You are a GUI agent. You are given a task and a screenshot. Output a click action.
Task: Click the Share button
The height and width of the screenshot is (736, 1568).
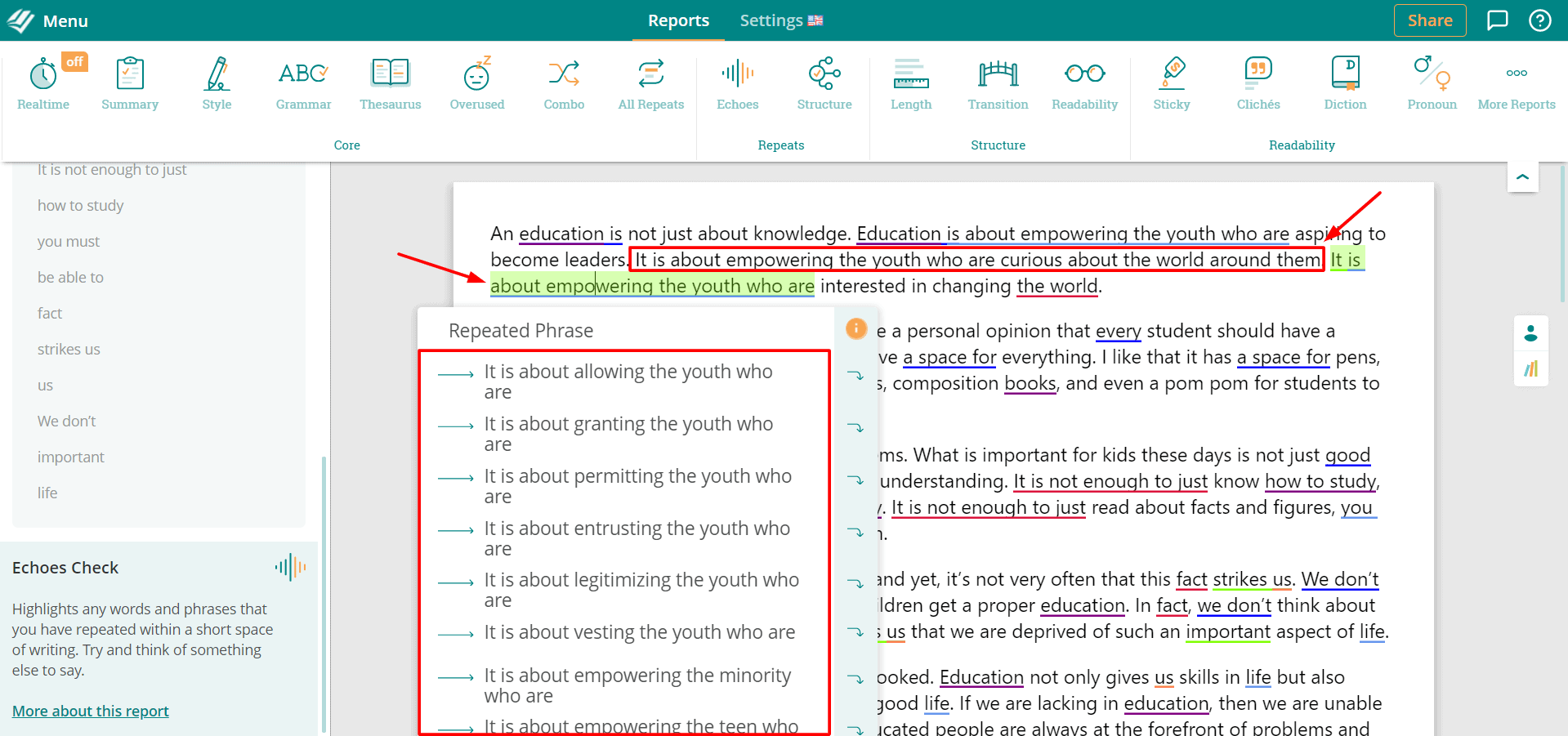point(1429,20)
